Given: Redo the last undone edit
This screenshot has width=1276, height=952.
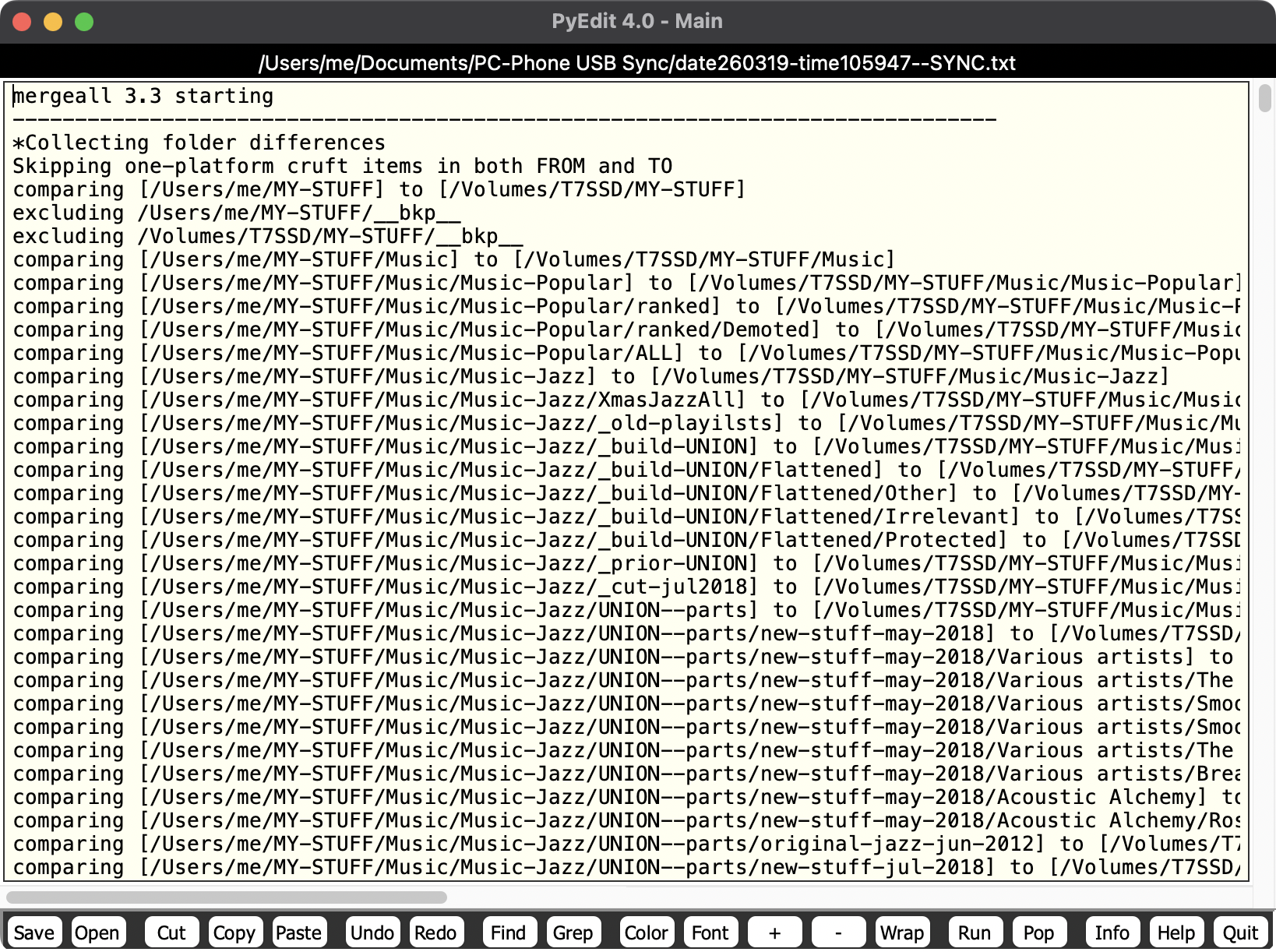Looking at the screenshot, I should 435,933.
